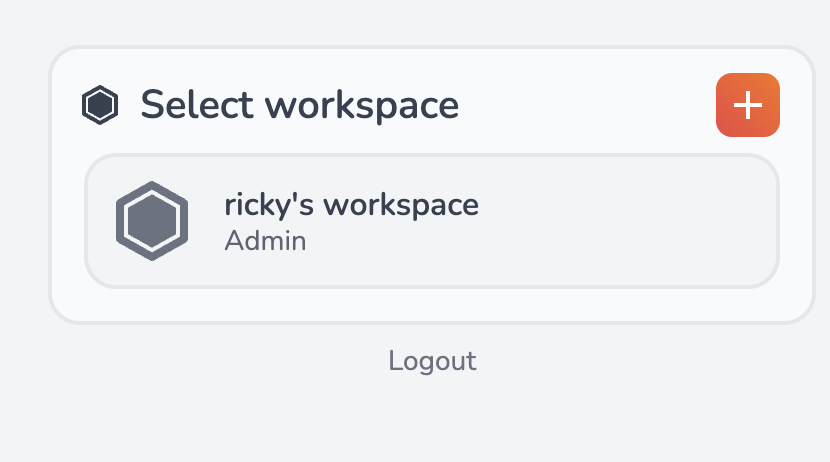Screen dimensions: 830x462
Task: Click the Admin role label
Action: tap(265, 241)
